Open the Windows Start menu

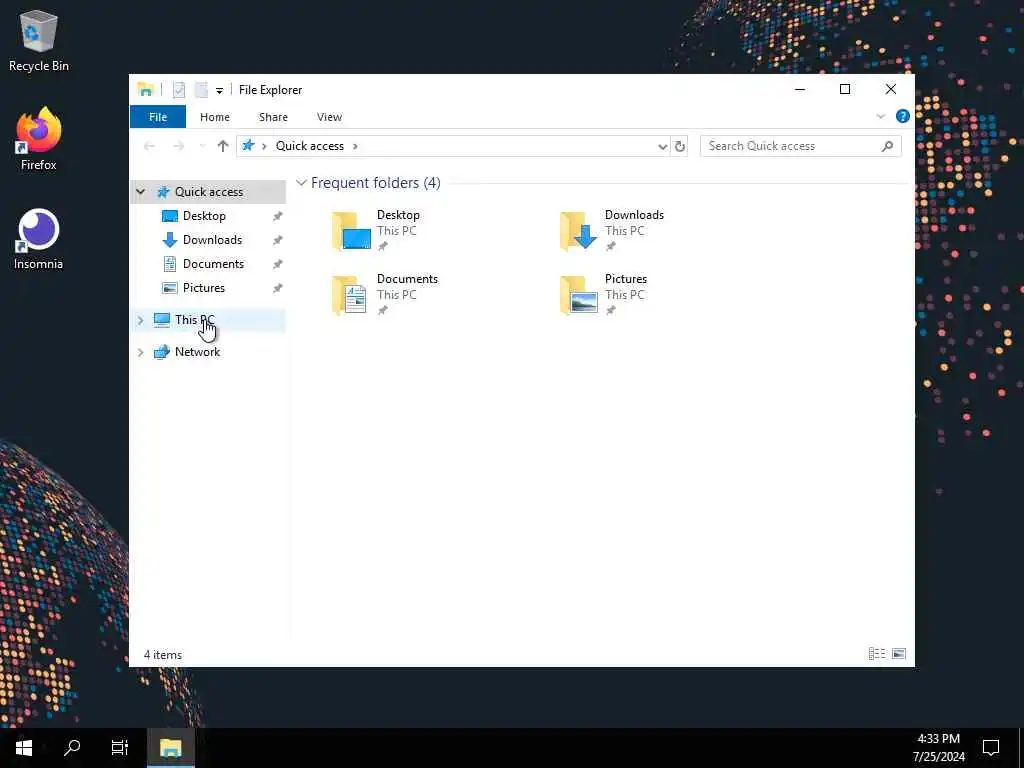24,748
